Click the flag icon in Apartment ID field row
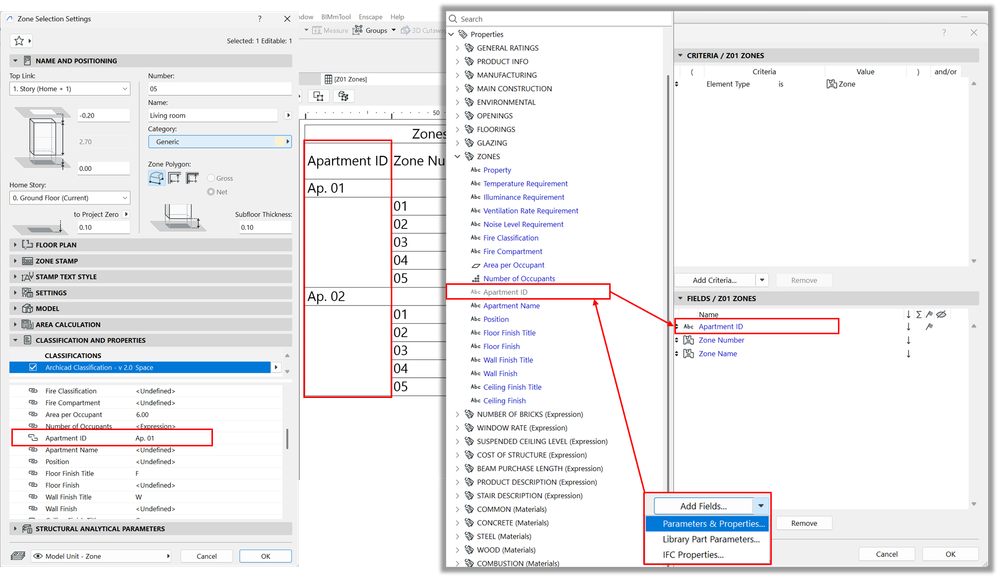 [929, 326]
